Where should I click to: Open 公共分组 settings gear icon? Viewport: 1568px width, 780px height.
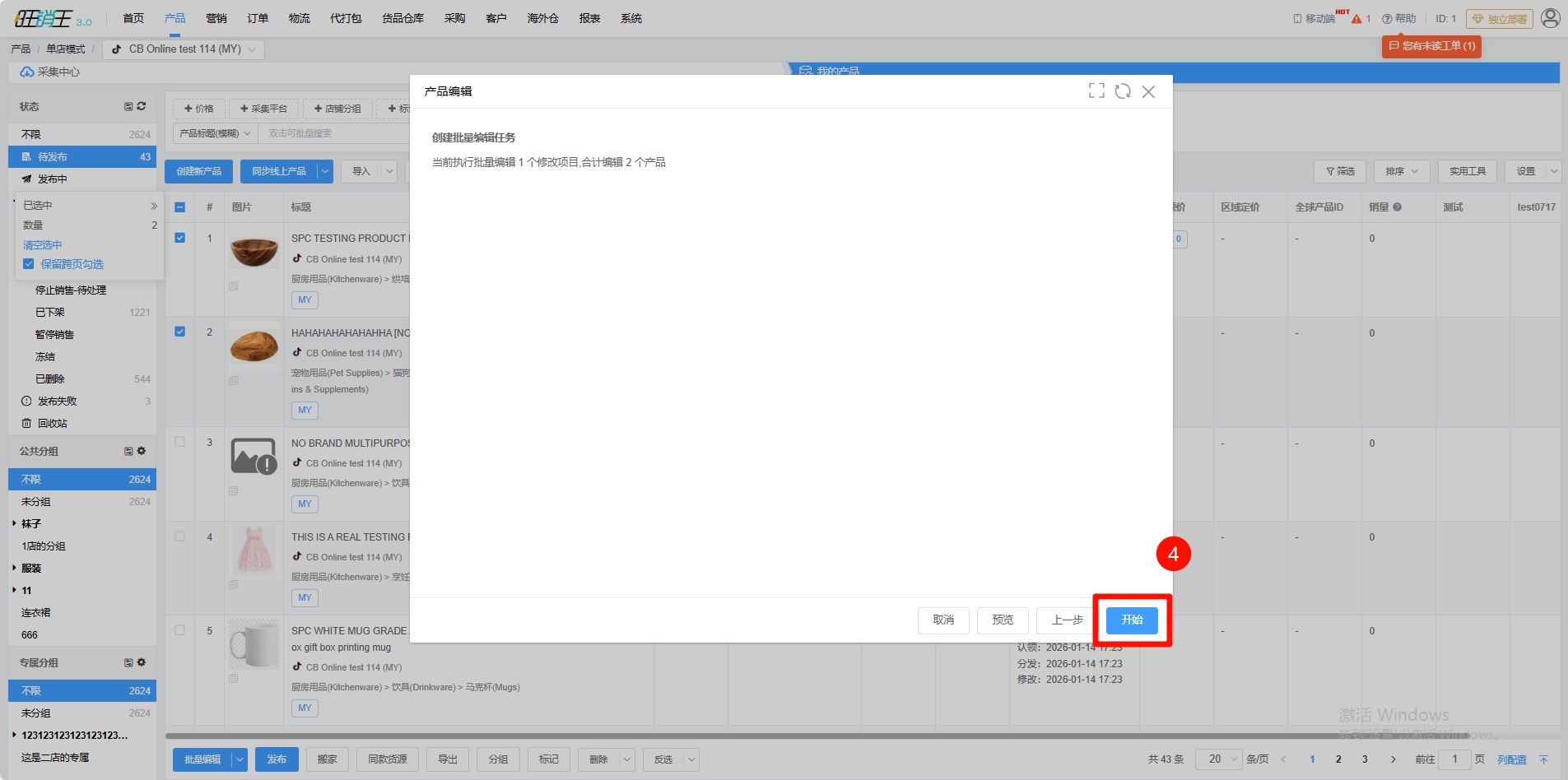click(142, 451)
